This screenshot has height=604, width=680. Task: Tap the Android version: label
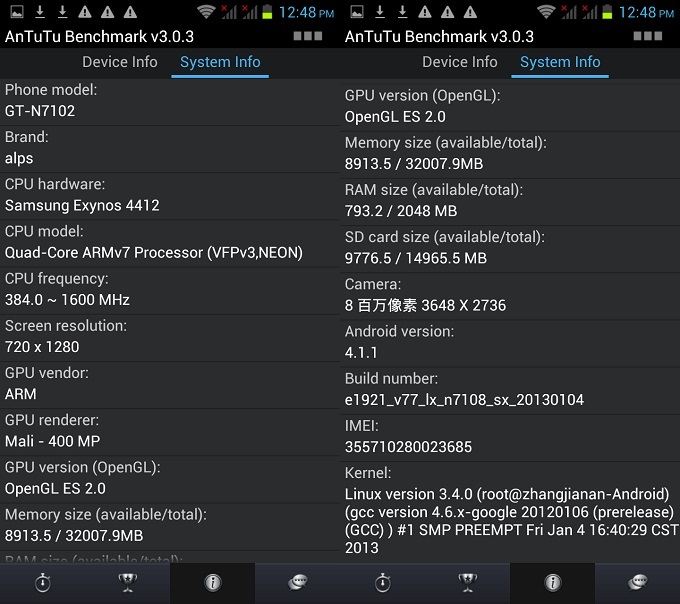click(x=399, y=332)
